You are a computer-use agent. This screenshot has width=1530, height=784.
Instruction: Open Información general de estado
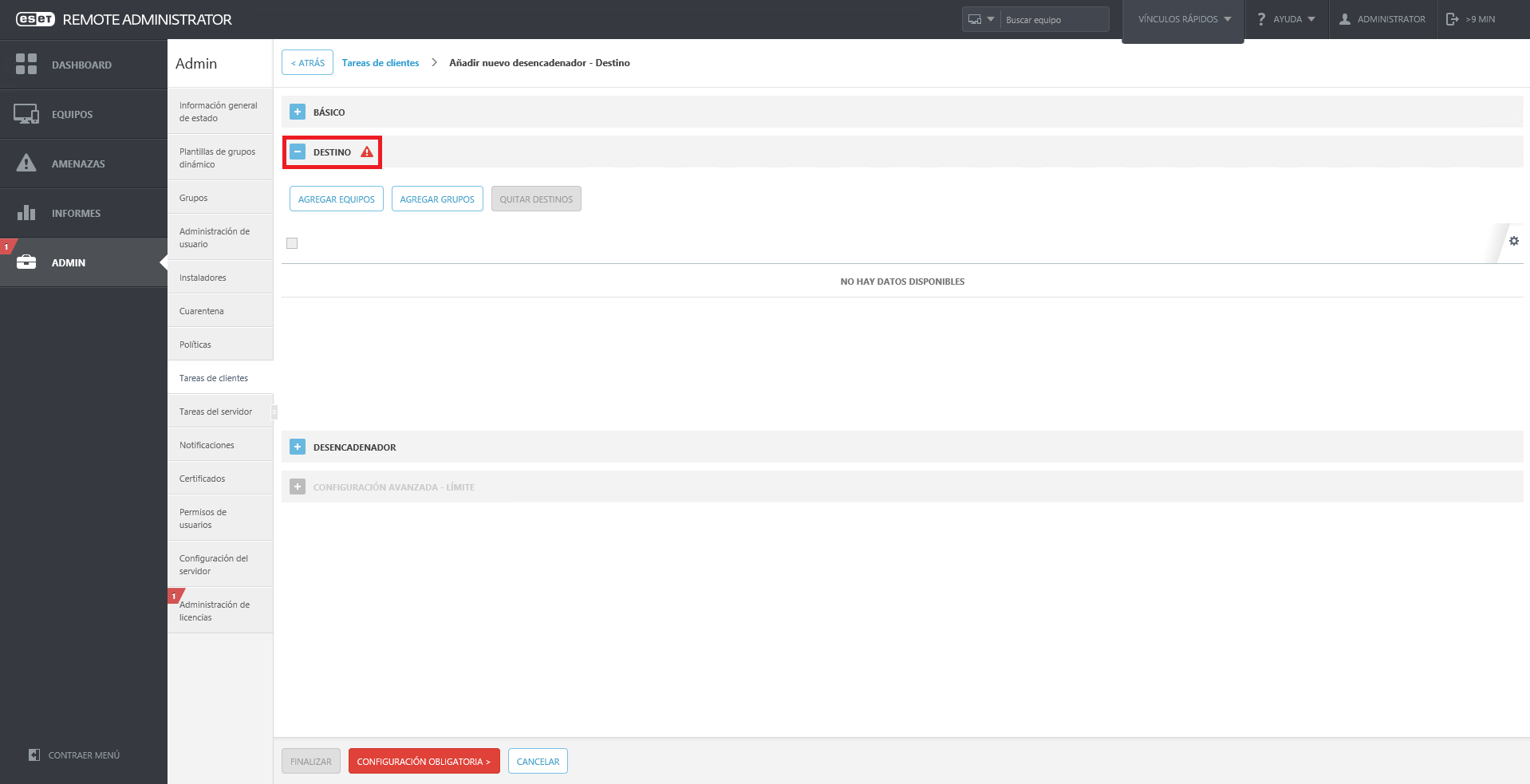[x=220, y=112]
